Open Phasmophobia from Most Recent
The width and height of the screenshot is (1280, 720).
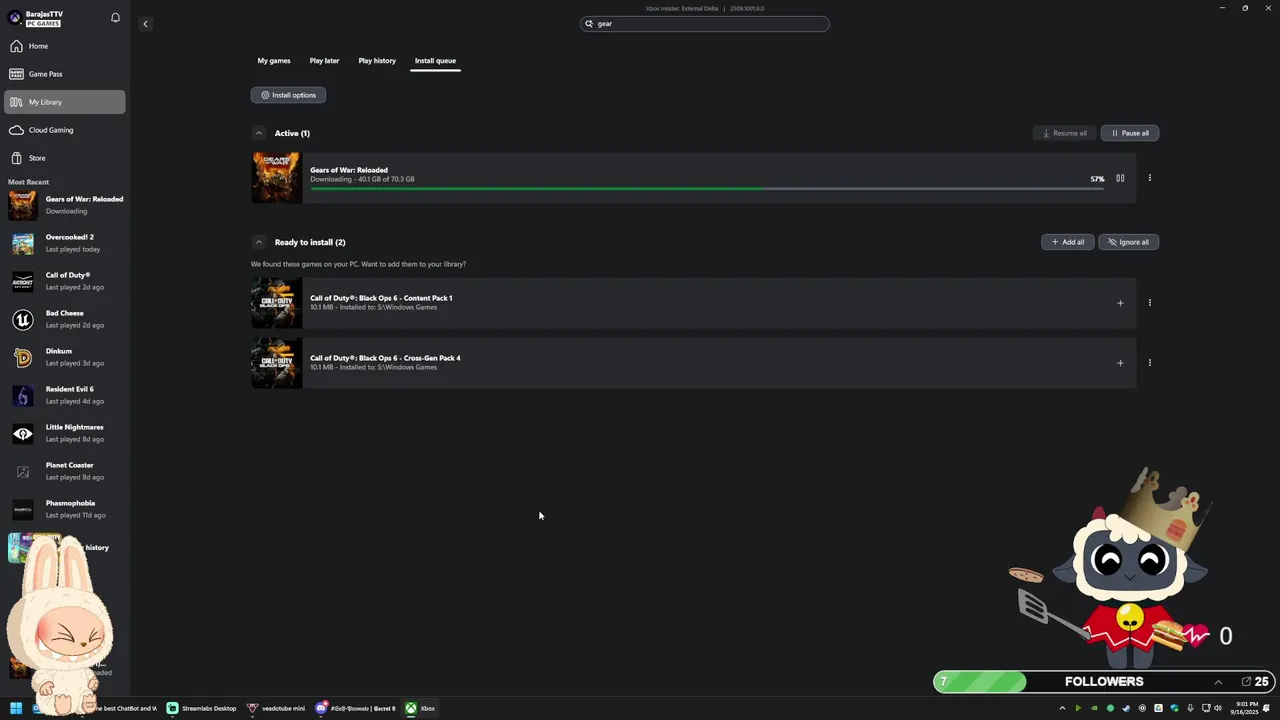coord(66,509)
